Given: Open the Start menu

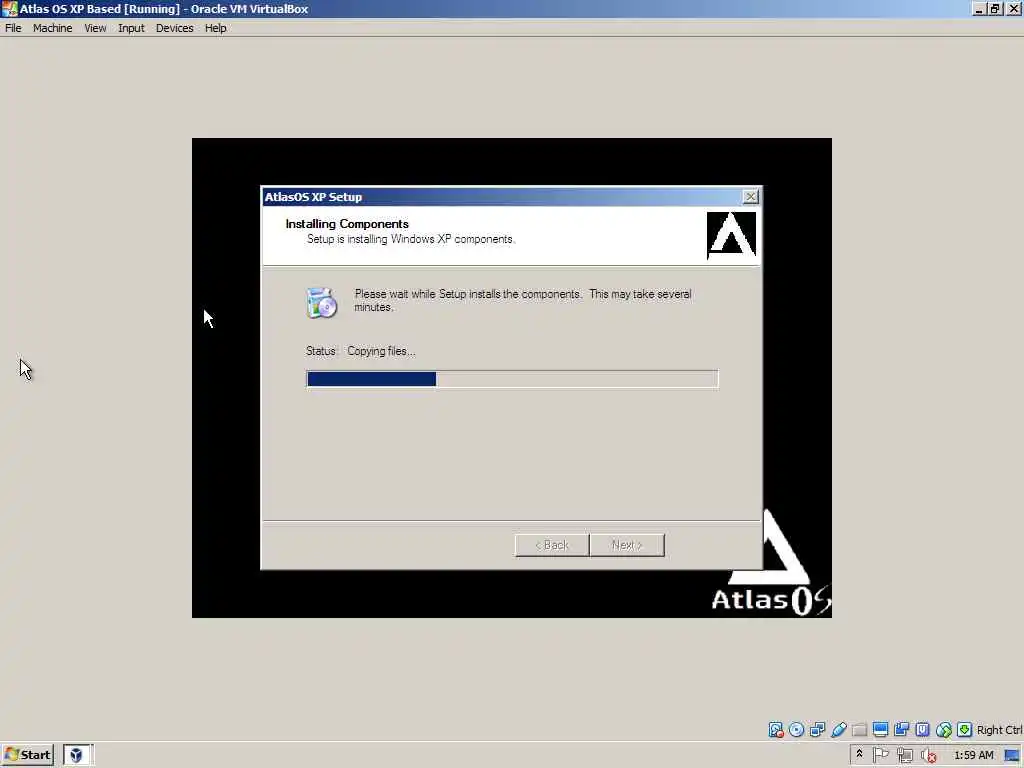Looking at the screenshot, I should pyautogui.click(x=27, y=755).
